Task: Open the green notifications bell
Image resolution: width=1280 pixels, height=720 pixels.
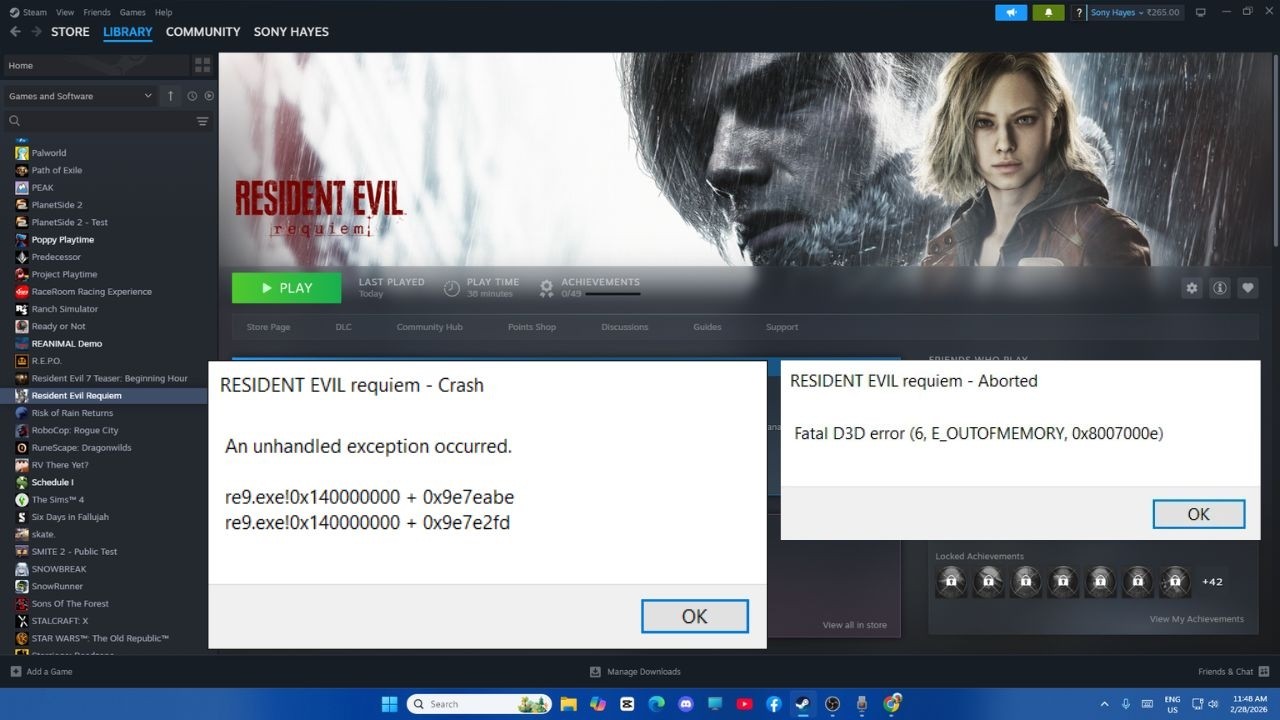Action: click(1048, 12)
